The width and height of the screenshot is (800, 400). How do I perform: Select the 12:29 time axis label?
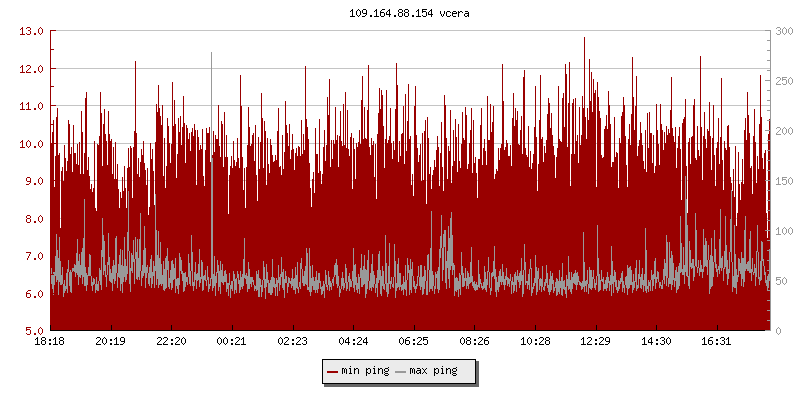tap(595, 342)
